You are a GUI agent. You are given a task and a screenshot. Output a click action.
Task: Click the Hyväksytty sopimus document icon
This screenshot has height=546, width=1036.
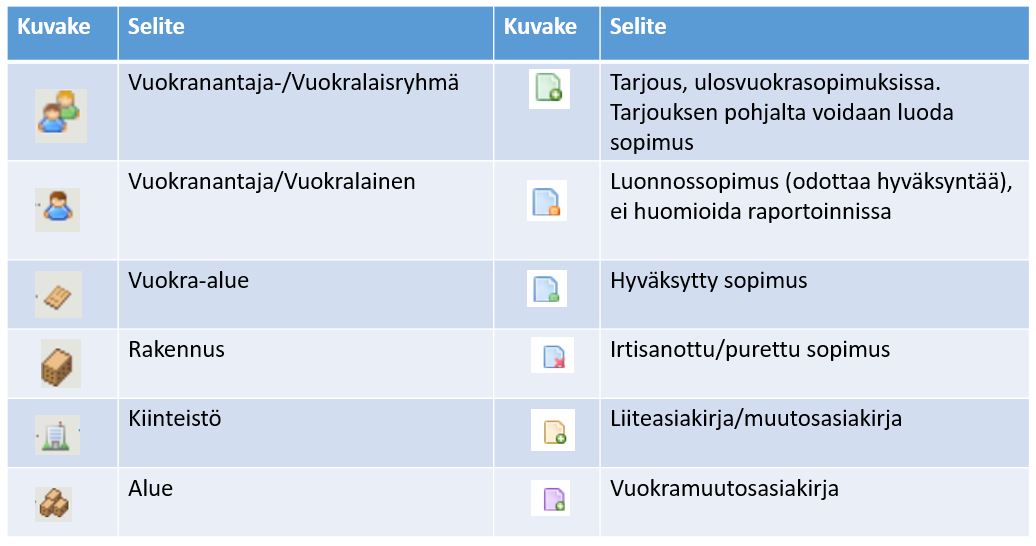[546, 289]
